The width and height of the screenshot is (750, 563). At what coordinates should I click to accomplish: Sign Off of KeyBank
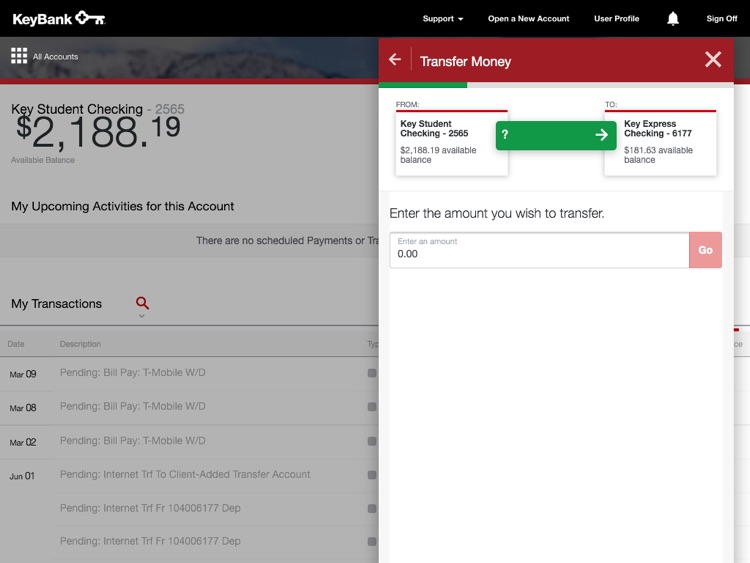[722, 19]
